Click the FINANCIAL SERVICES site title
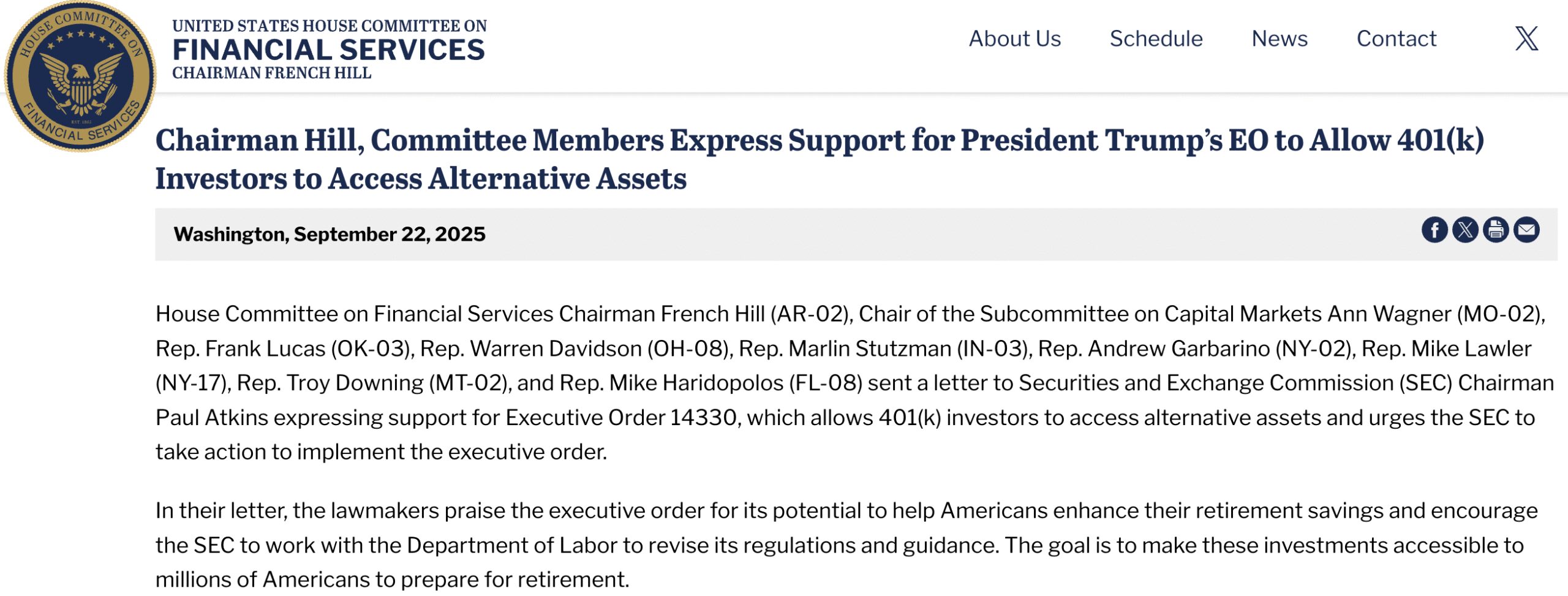The width and height of the screenshot is (1568, 596). coord(328,50)
